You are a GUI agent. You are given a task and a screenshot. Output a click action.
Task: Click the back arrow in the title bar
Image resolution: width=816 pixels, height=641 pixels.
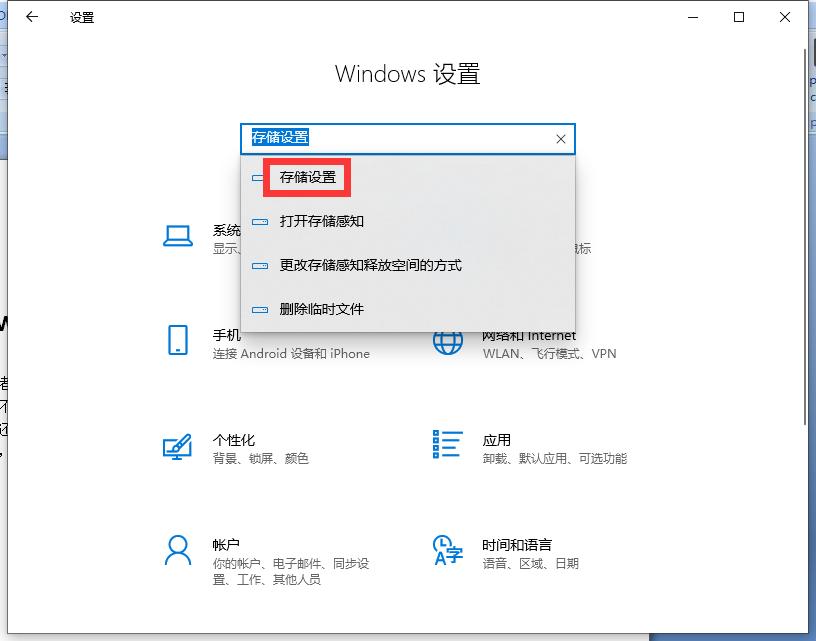pyautogui.click(x=31, y=17)
